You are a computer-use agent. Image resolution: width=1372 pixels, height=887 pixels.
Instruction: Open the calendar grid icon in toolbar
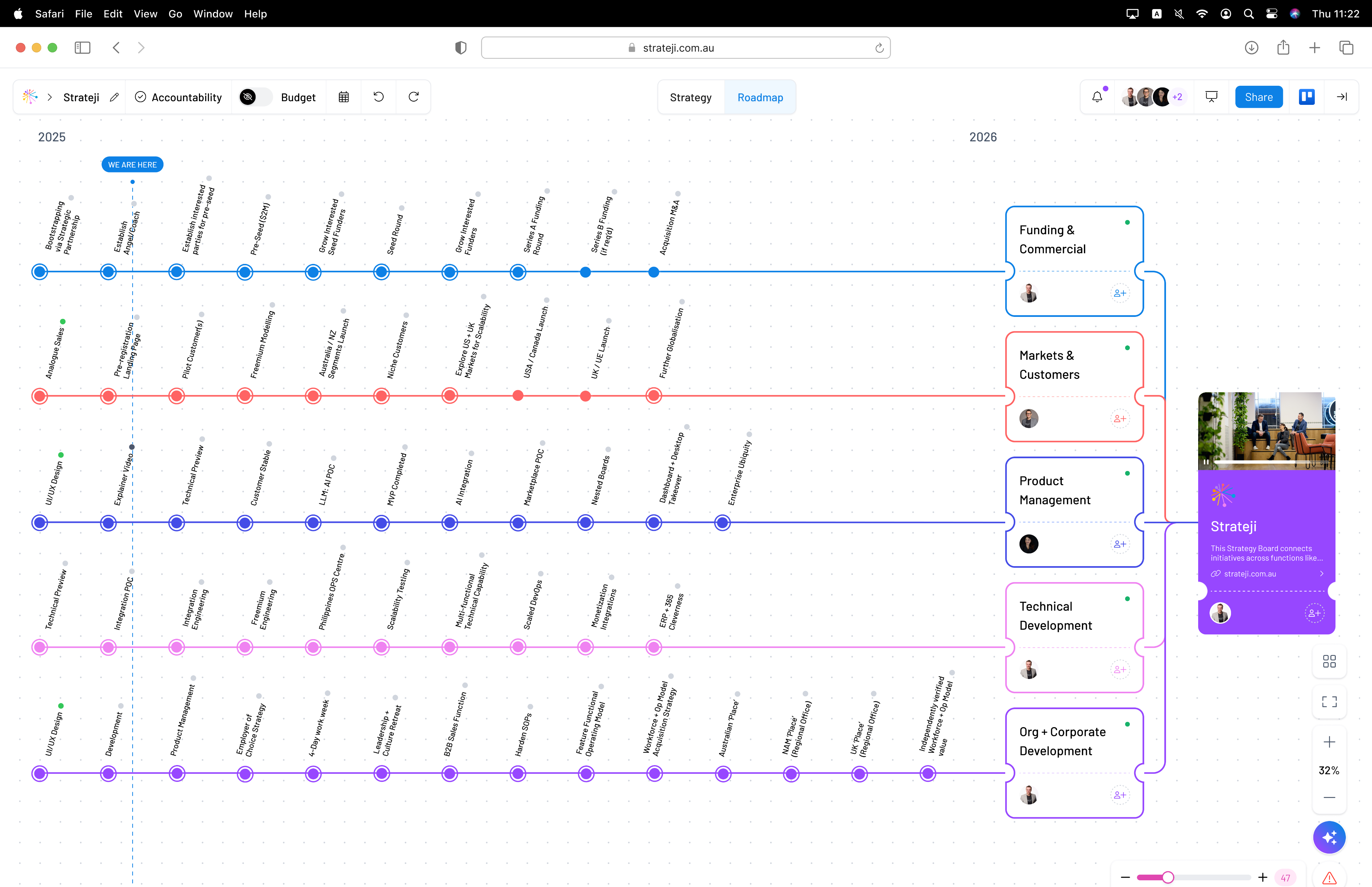[x=344, y=97]
